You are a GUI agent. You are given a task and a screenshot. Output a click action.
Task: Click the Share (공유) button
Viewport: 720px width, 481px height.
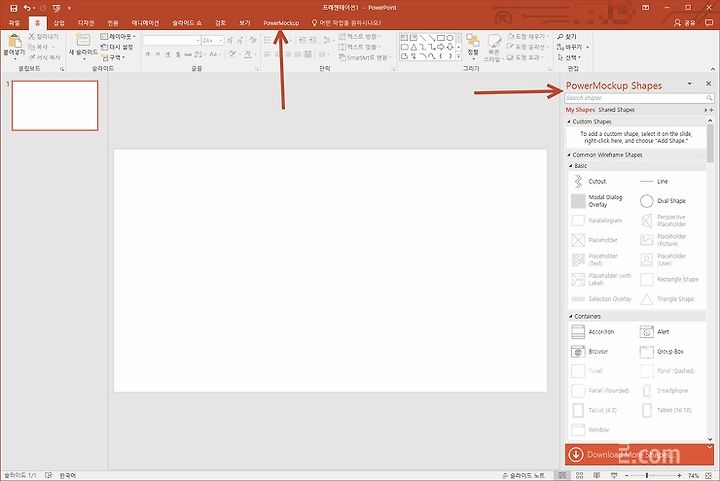point(685,22)
